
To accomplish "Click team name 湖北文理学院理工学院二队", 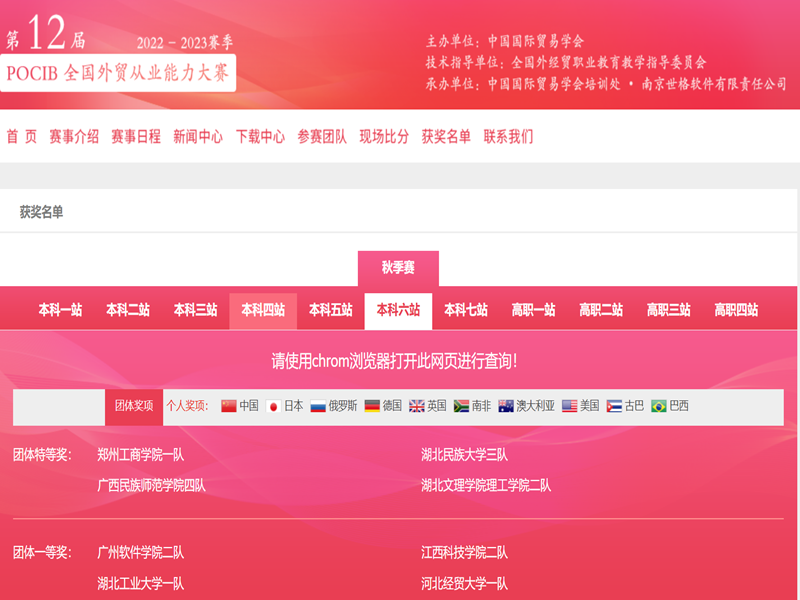I will click(x=486, y=486).
